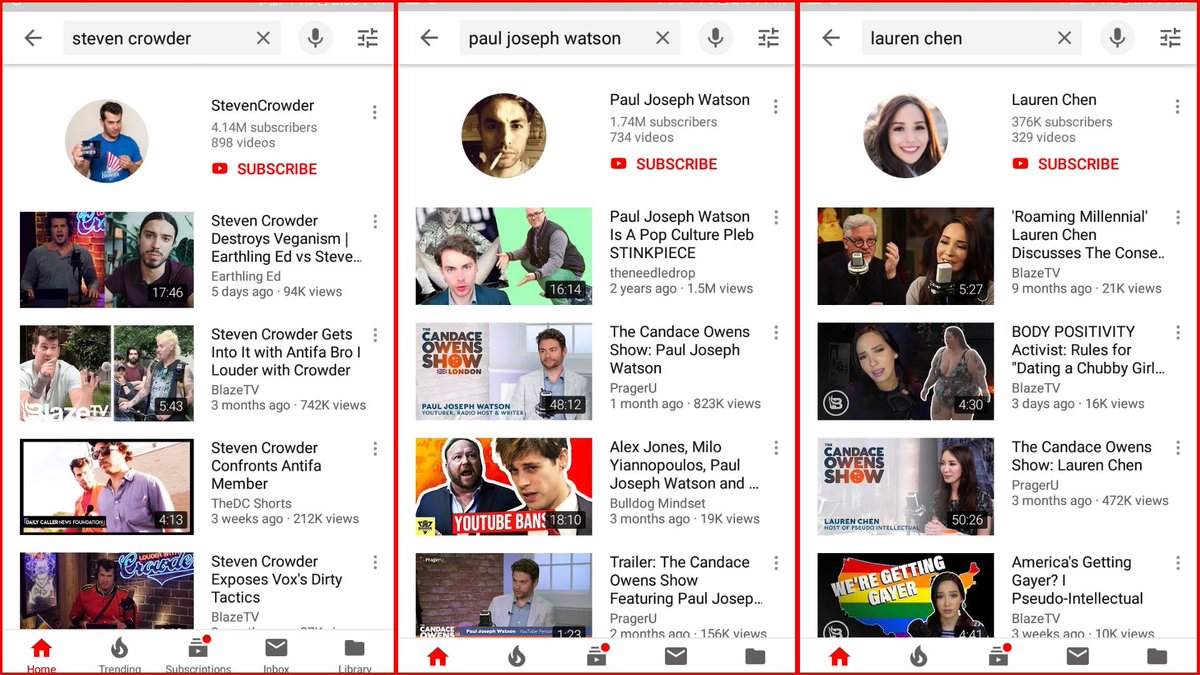Subscribe to the Lauren Chen channel
Screen dimensions: 1200x675
coord(1066,164)
